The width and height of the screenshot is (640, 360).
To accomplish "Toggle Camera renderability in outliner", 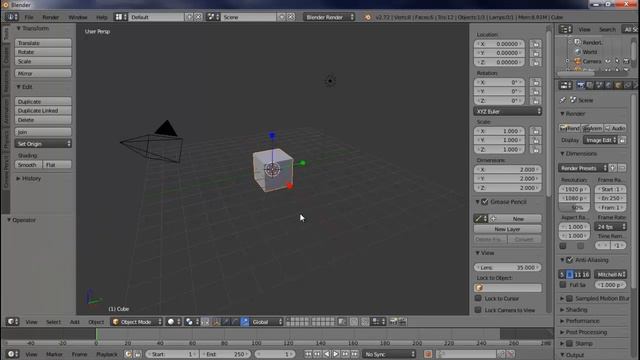I will pos(627,61).
